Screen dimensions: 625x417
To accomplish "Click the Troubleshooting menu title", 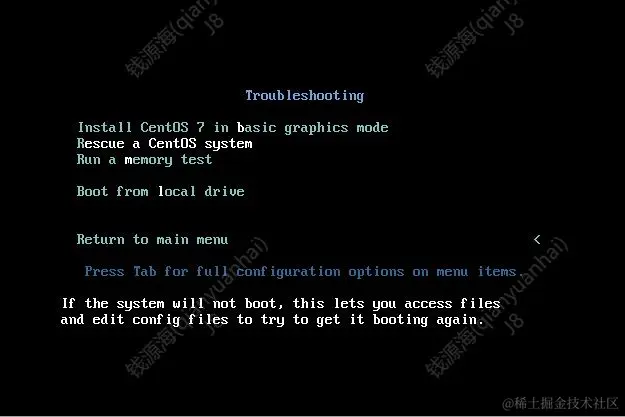I will point(305,96).
